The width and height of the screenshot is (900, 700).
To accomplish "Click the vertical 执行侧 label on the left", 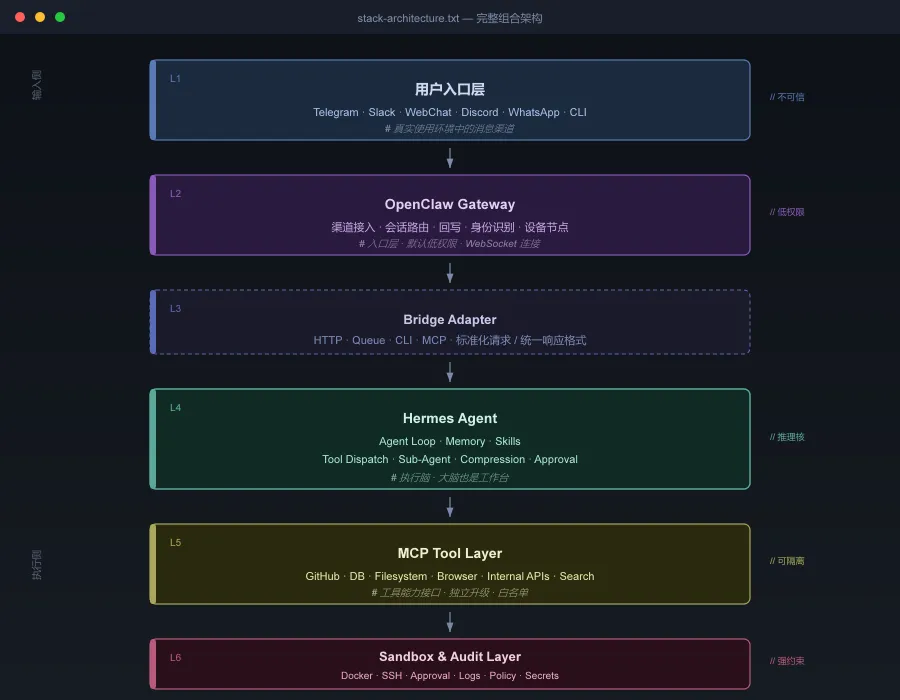I will click(37, 565).
